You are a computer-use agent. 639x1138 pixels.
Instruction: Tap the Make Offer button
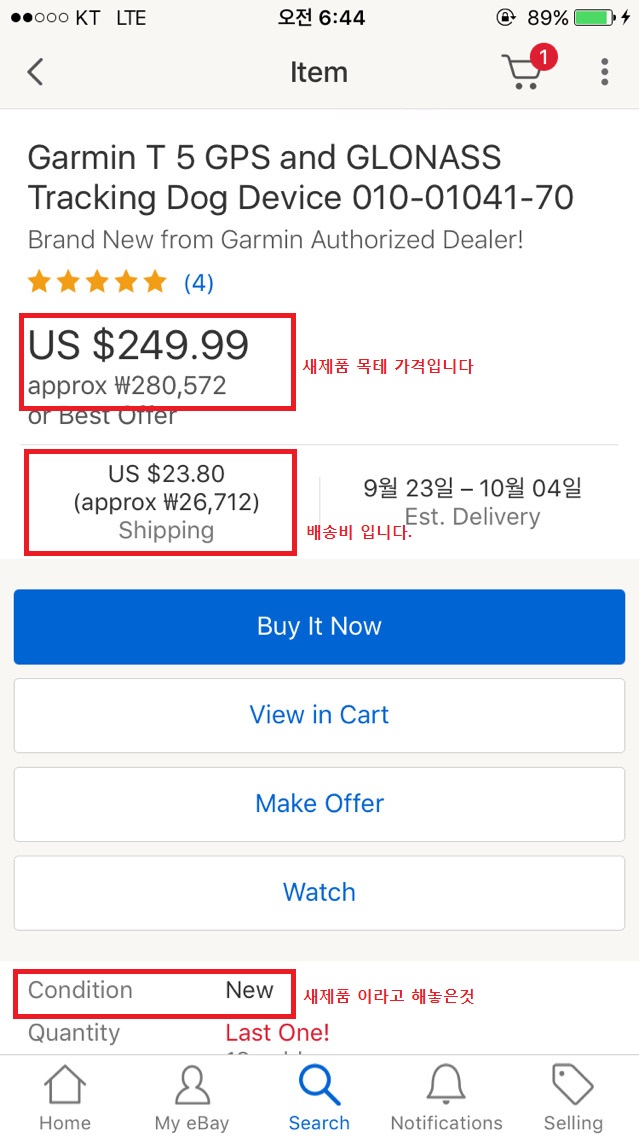[x=319, y=803]
